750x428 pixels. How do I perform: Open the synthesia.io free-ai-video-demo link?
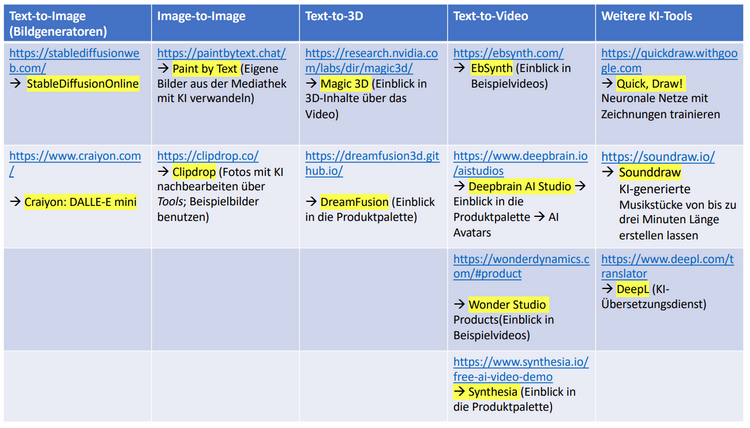pyautogui.click(x=521, y=369)
